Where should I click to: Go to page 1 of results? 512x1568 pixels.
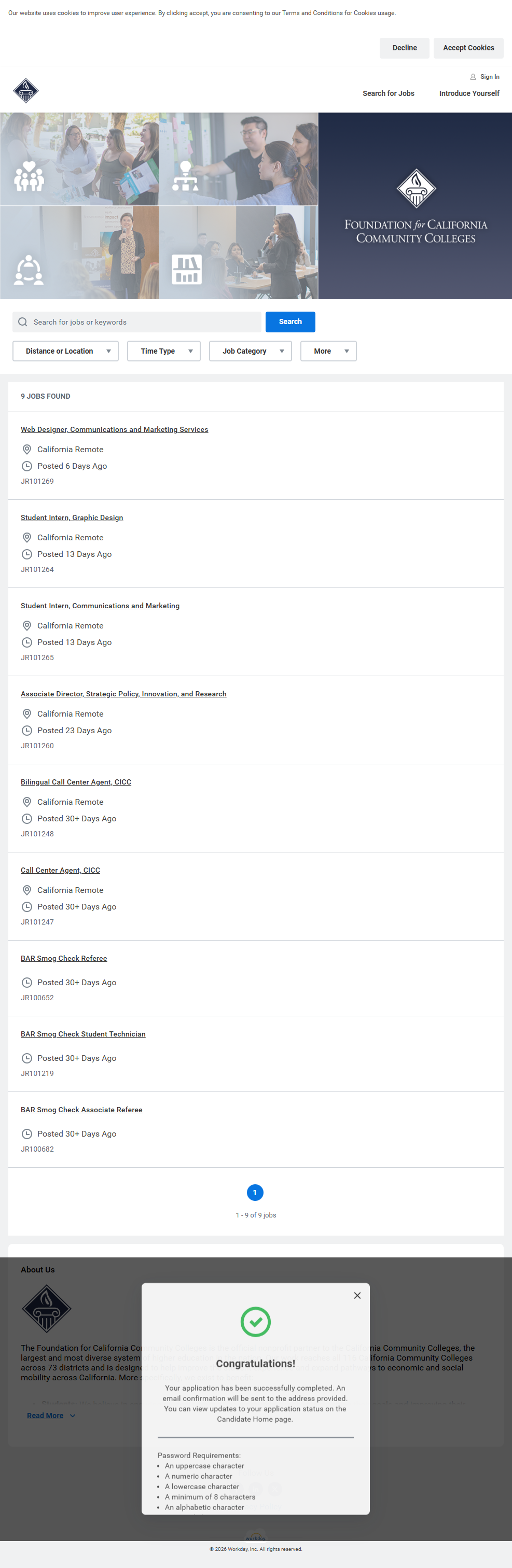coord(255,1193)
